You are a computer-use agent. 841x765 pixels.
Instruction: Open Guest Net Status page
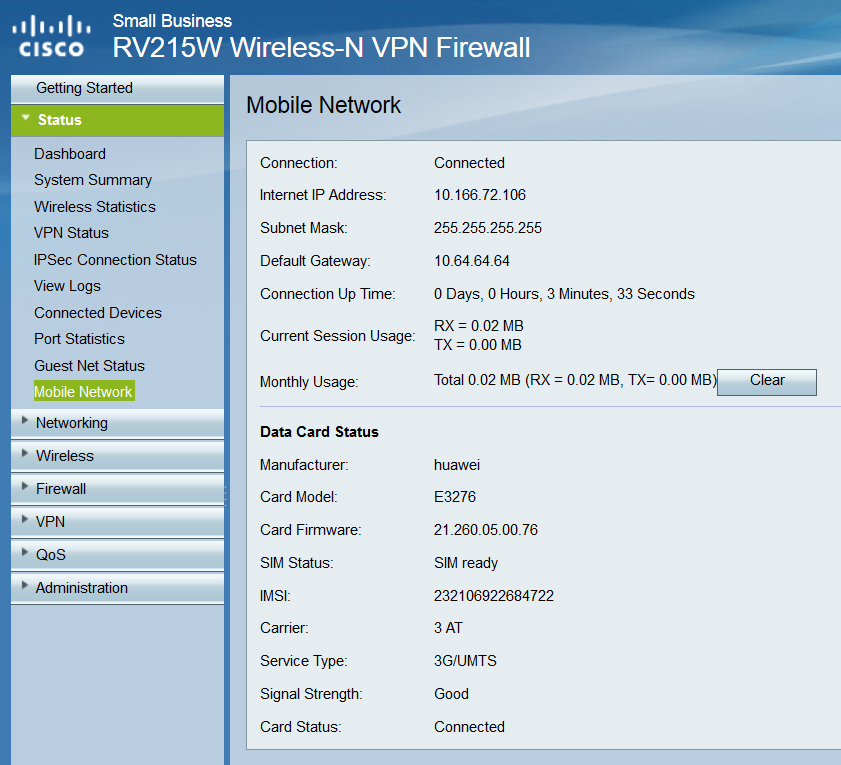(90, 366)
